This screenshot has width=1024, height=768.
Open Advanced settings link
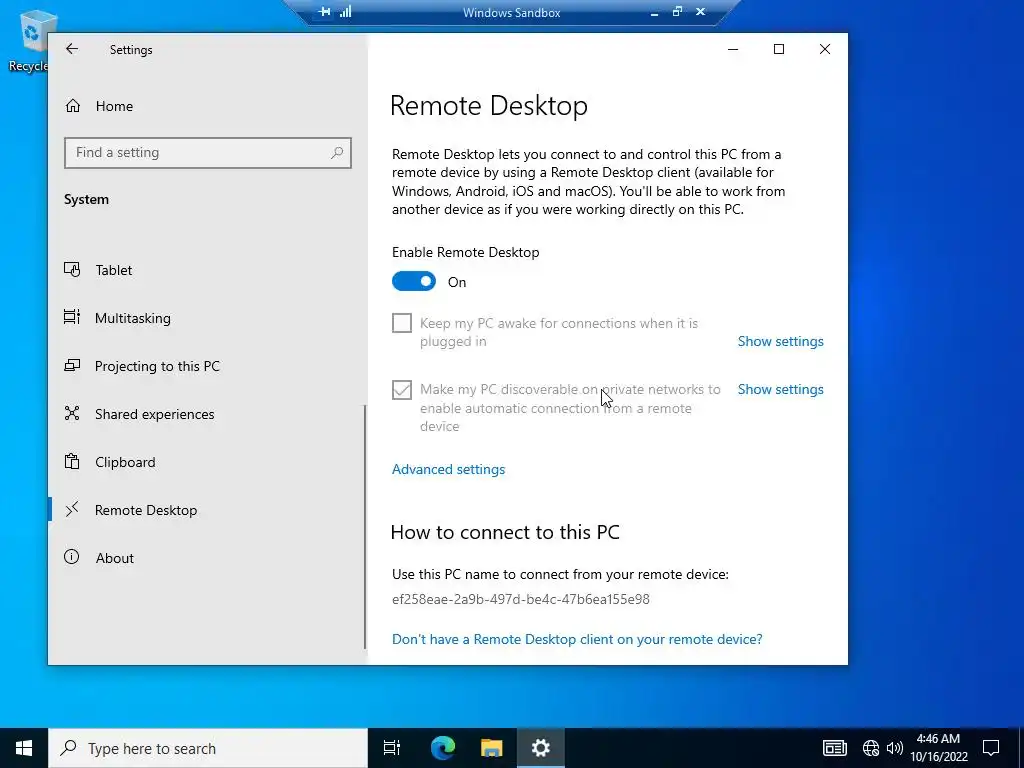point(449,469)
